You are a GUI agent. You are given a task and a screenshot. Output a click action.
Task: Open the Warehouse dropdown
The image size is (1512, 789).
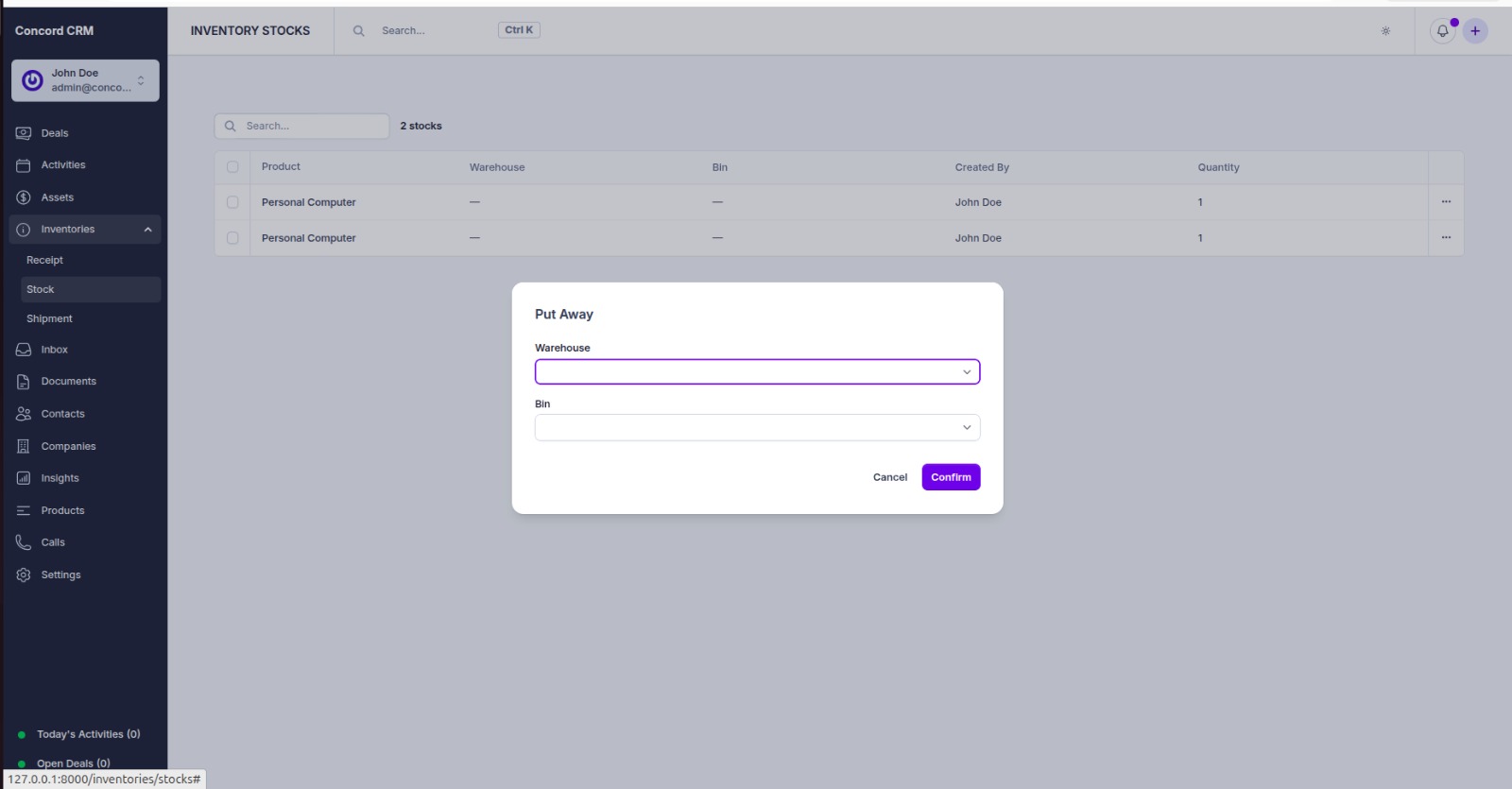point(757,372)
